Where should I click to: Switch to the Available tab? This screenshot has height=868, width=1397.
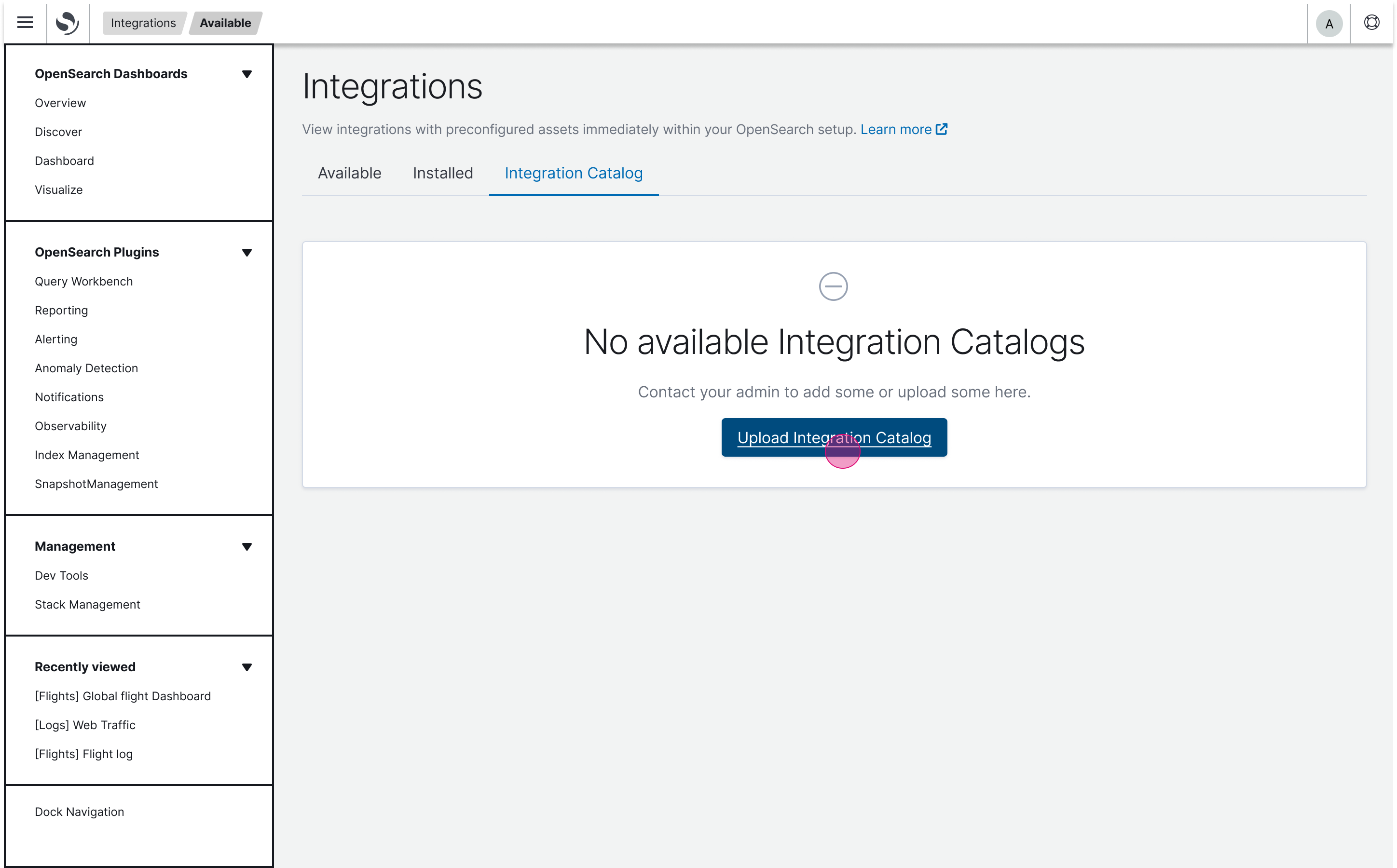[349, 173]
